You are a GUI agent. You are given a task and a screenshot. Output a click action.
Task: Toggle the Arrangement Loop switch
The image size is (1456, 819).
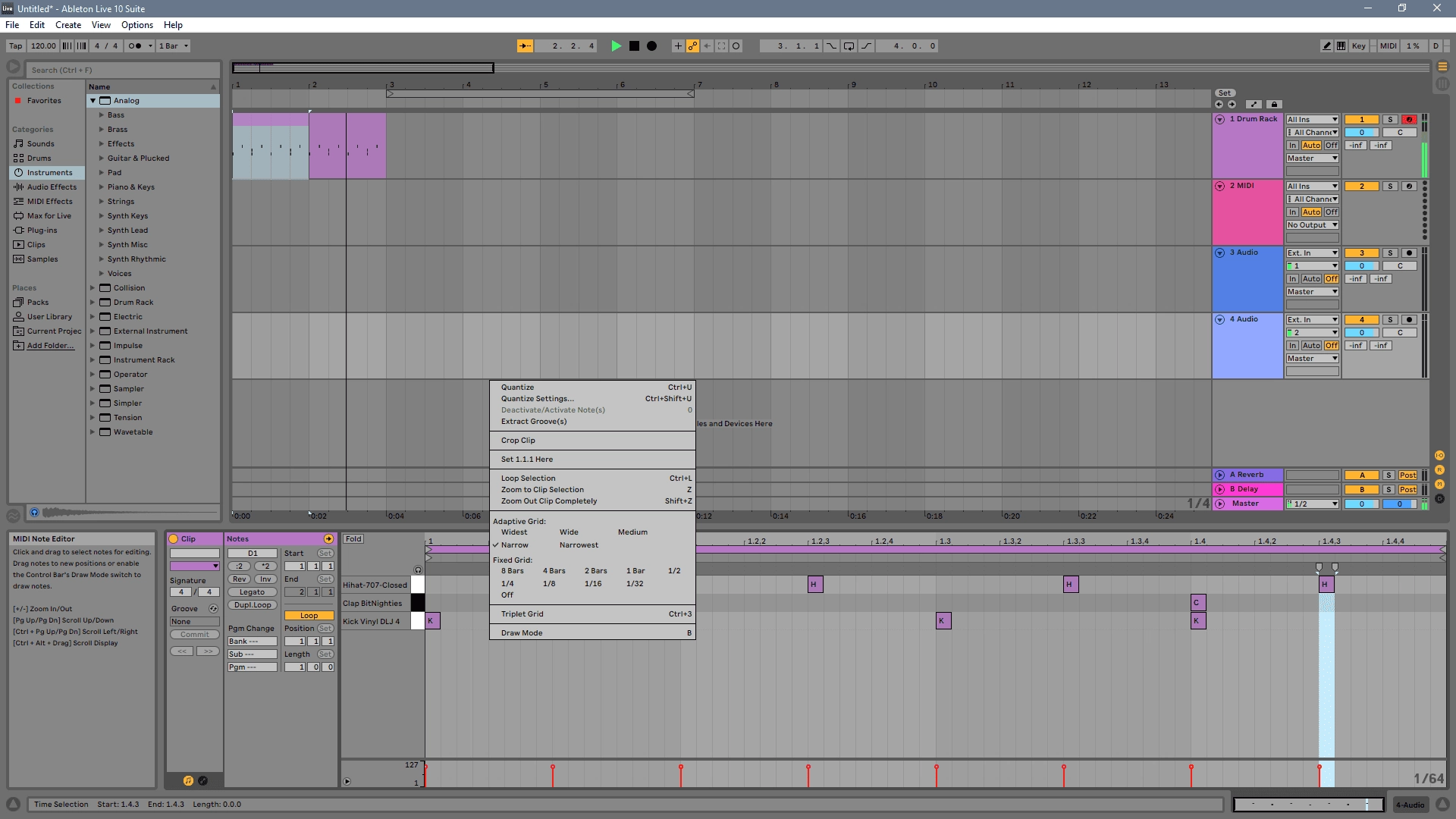click(x=849, y=46)
